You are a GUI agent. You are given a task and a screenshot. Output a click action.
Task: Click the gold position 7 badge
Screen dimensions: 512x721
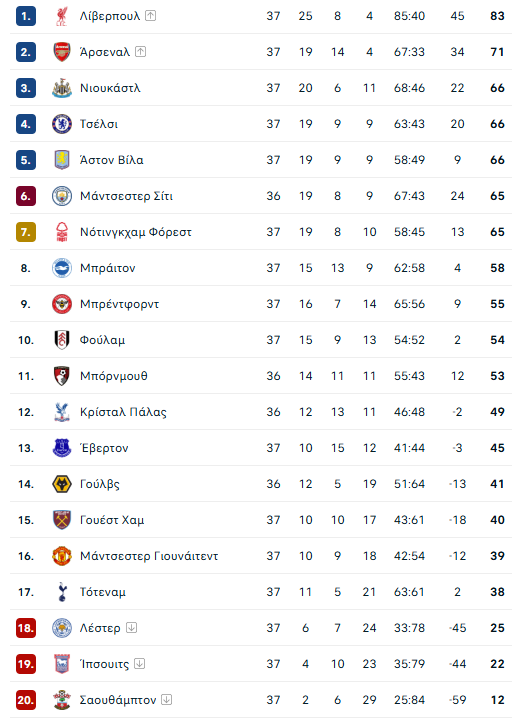point(26,232)
